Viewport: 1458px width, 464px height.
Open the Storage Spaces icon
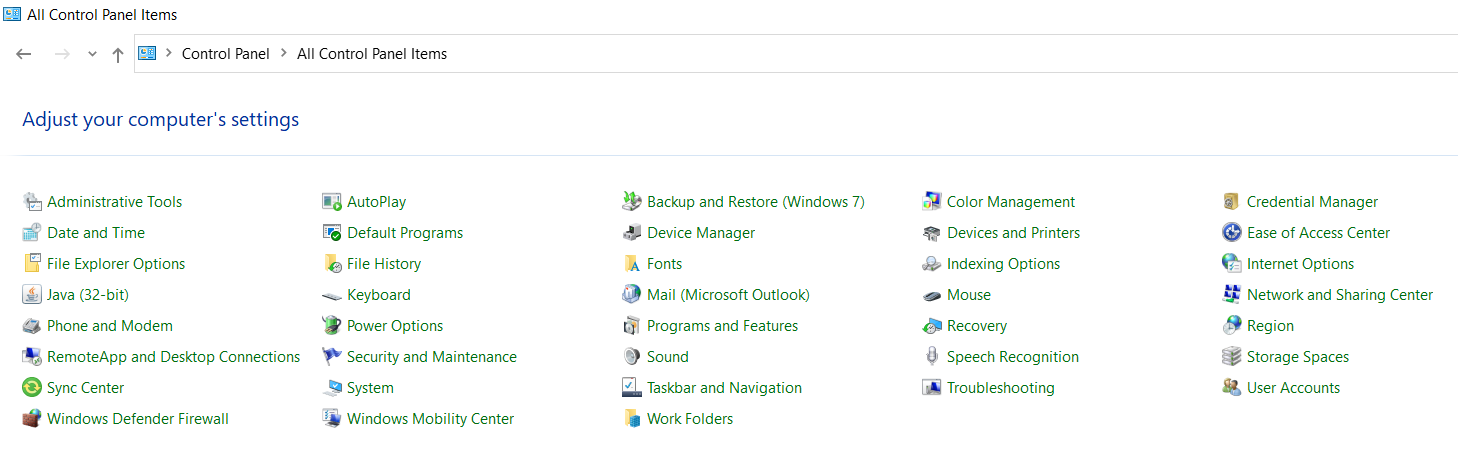[x=1231, y=357]
